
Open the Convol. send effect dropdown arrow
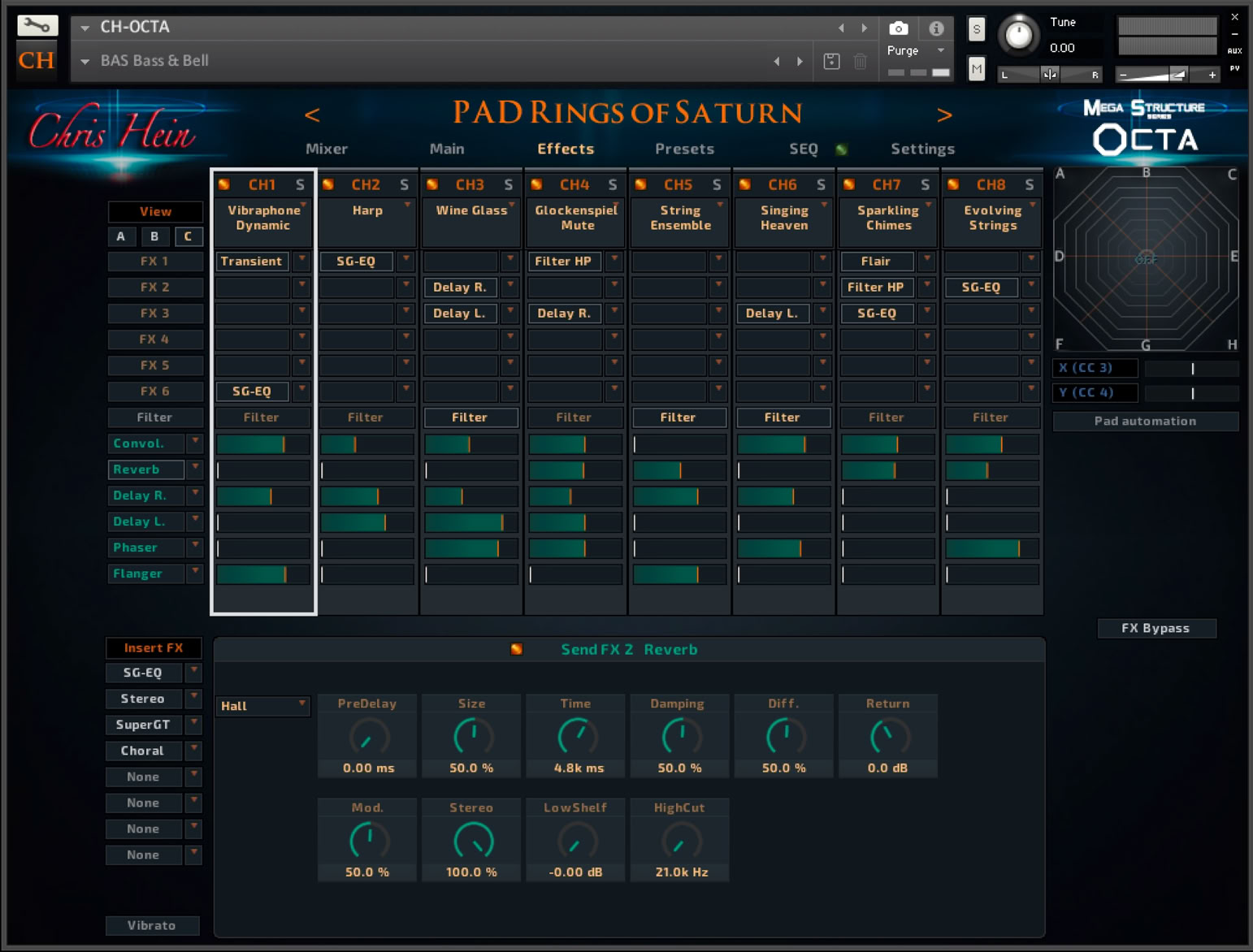click(x=195, y=443)
